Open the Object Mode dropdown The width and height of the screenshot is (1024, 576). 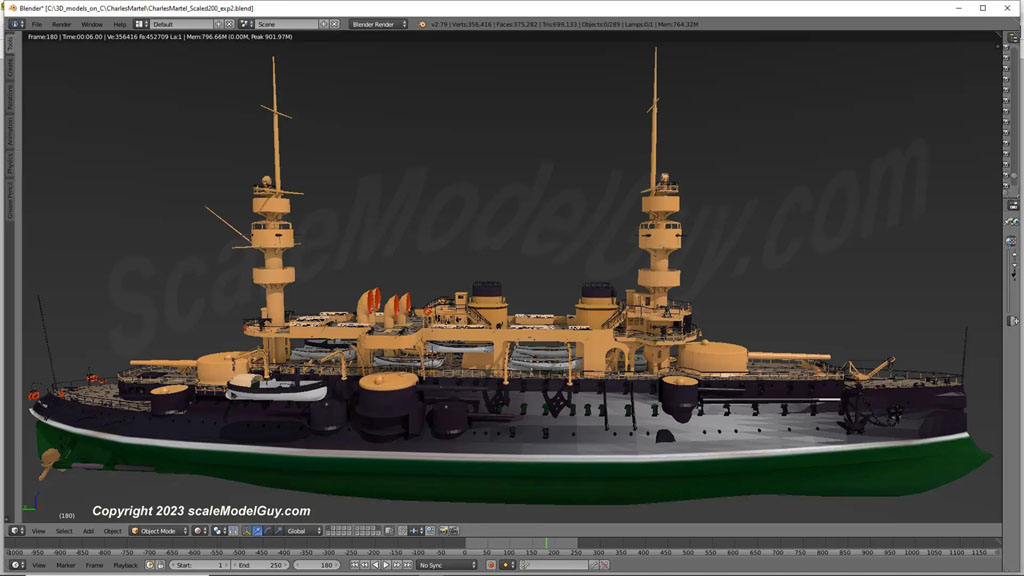[x=158, y=531]
